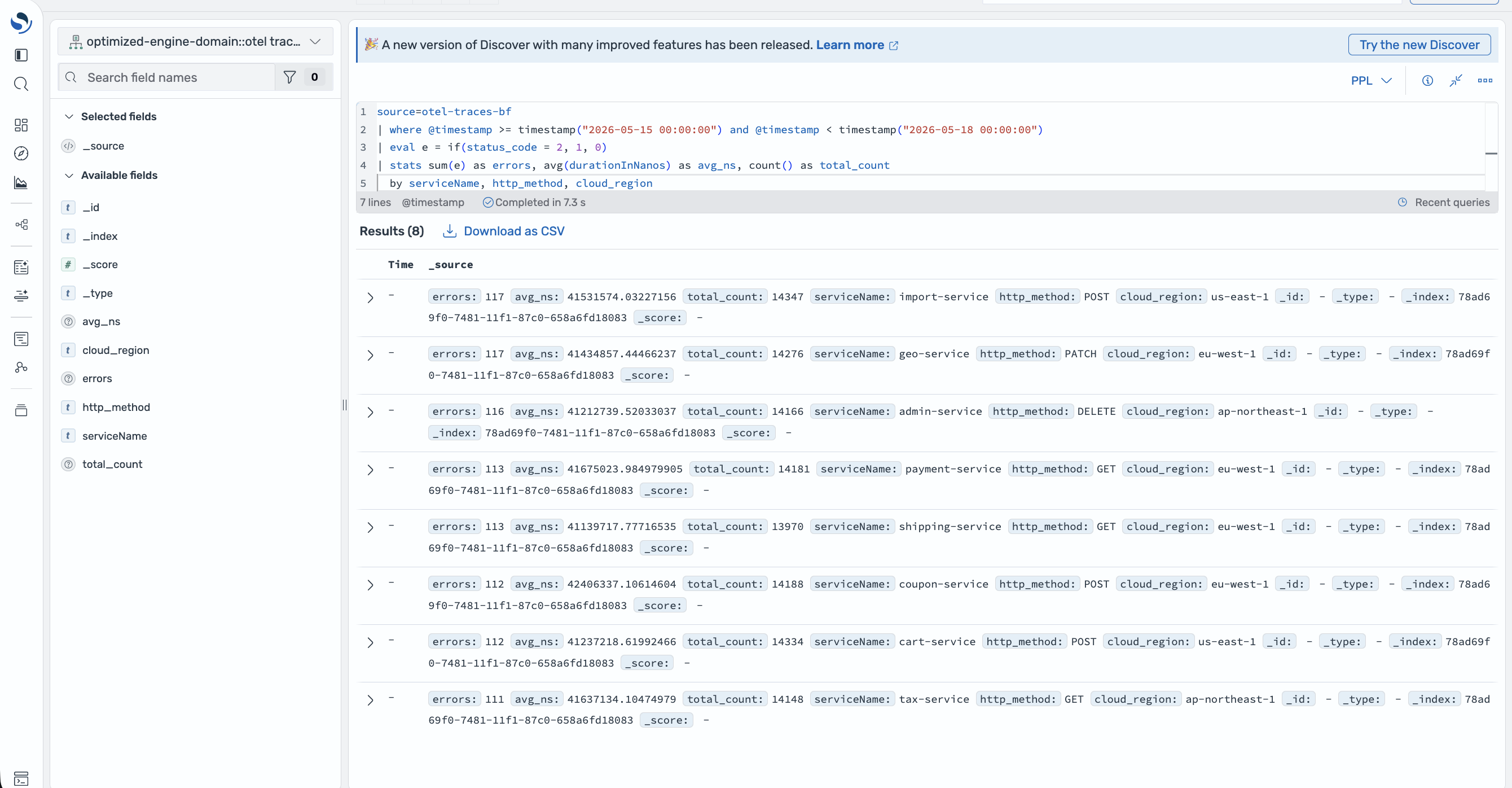Click the sidebar resize handle
Screen dimensions: 1512x788
tap(345, 405)
